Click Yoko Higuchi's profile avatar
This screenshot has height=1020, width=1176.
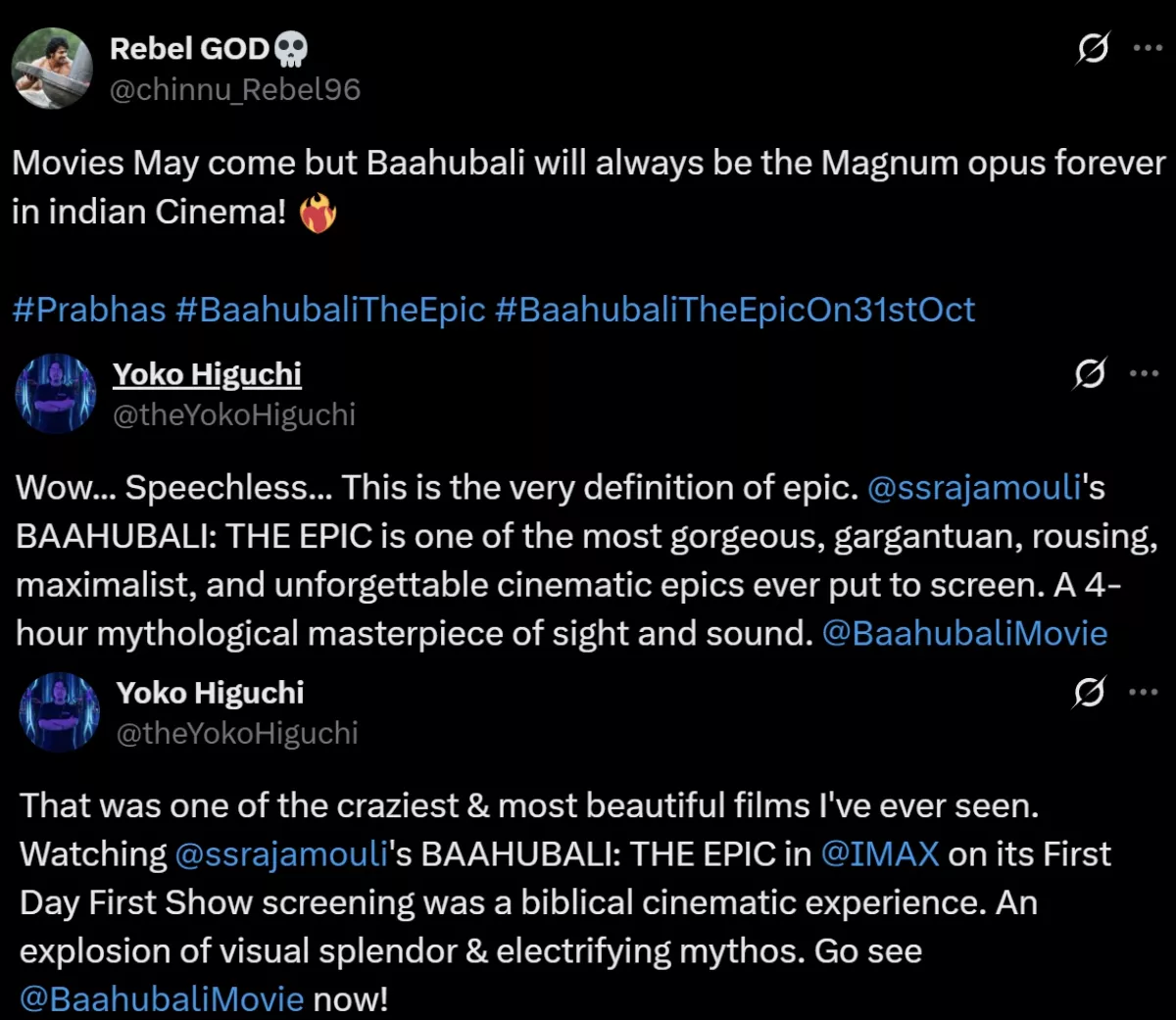tap(56, 394)
